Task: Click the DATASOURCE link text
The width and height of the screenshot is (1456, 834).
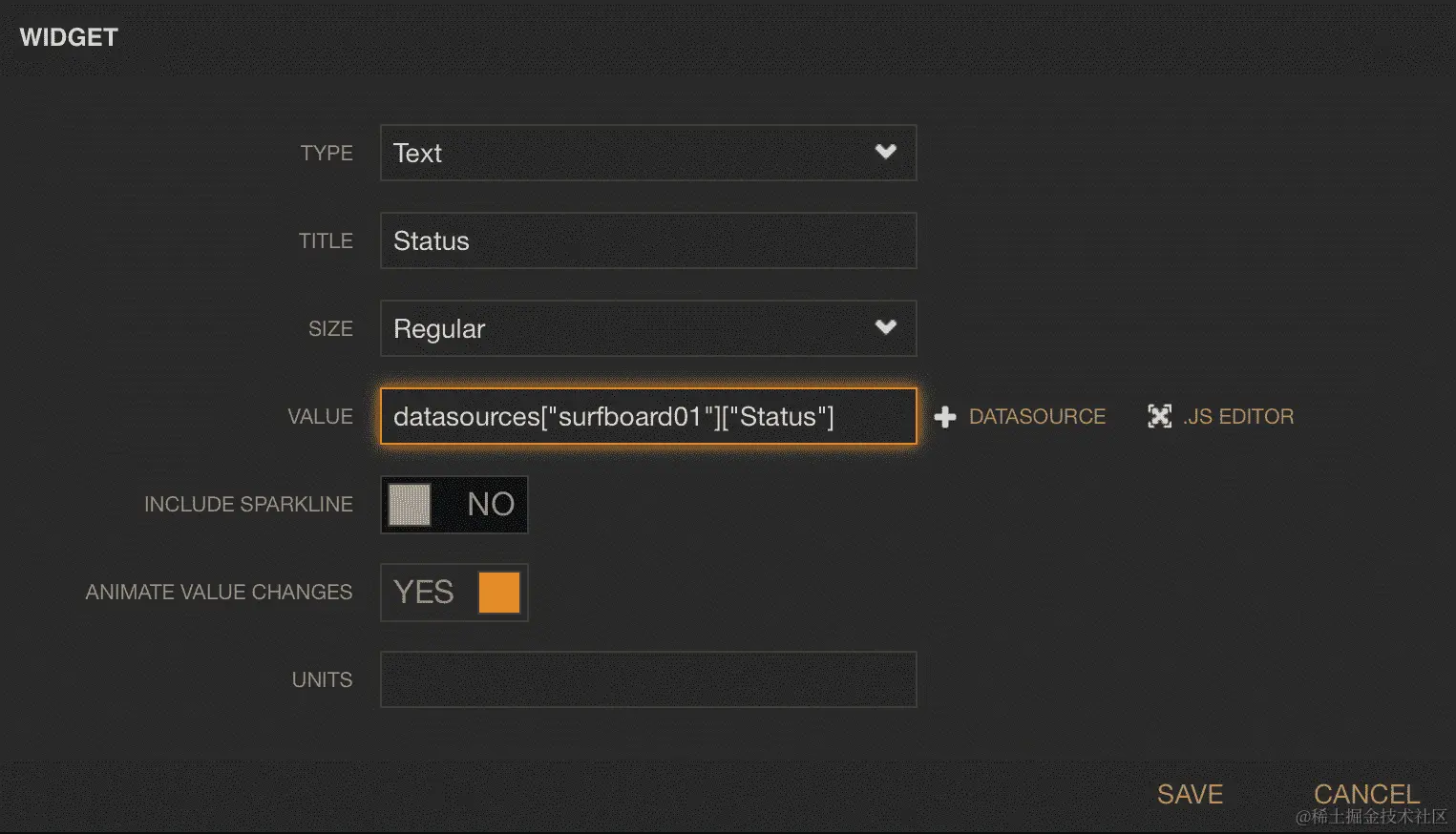Action: [x=1037, y=417]
